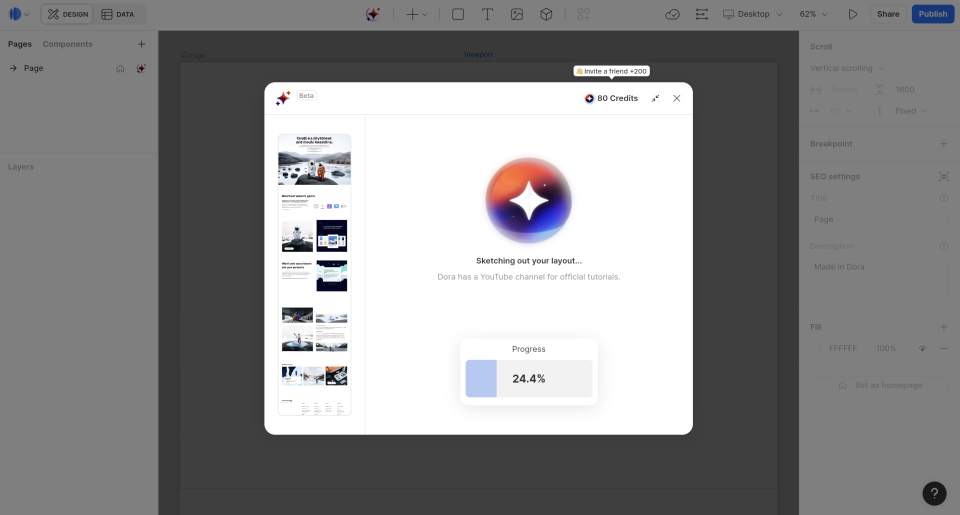Open the Desktop device dropdown

(752, 14)
